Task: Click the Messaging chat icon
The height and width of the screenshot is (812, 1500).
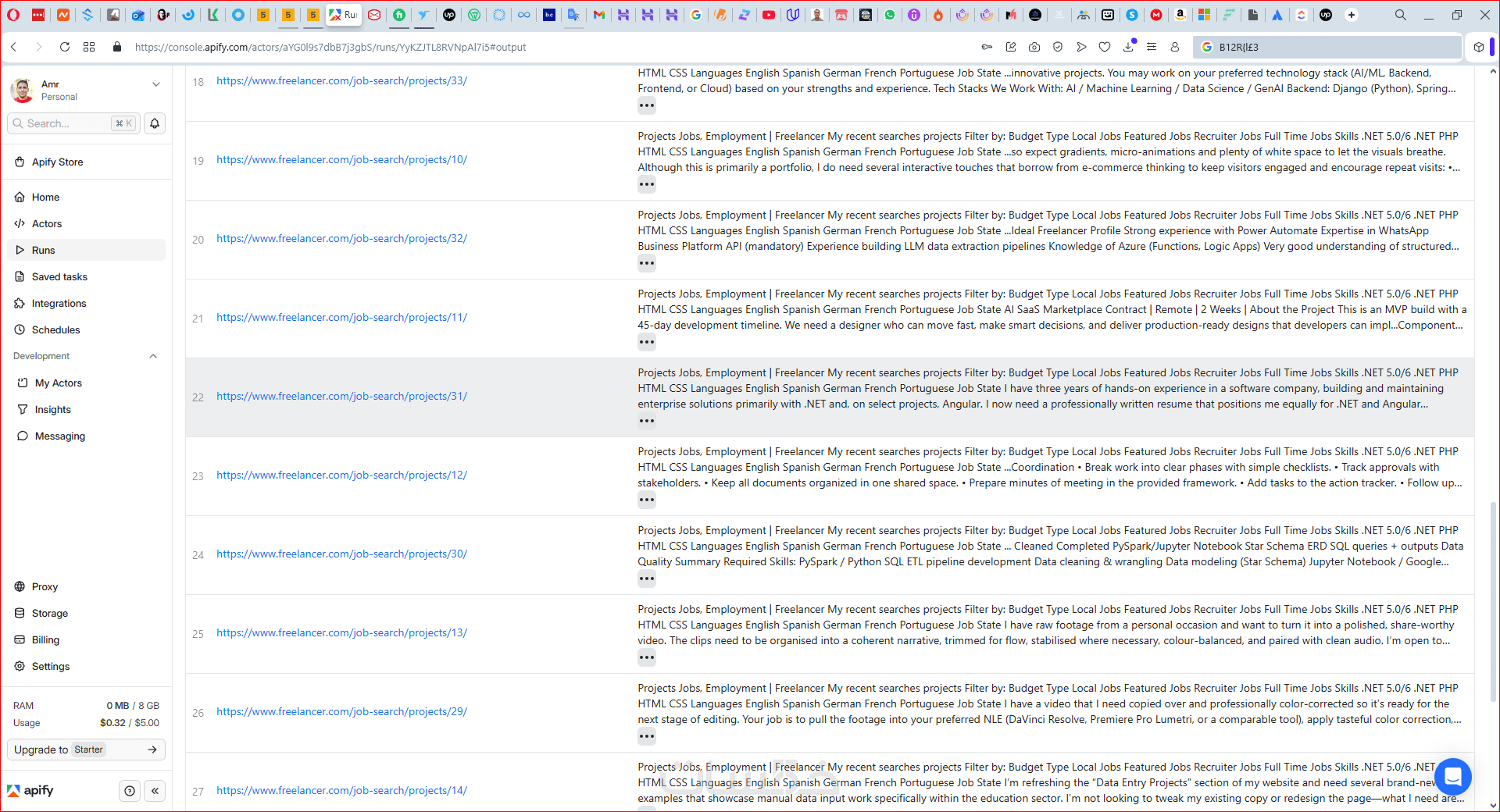Action: (x=23, y=436)
